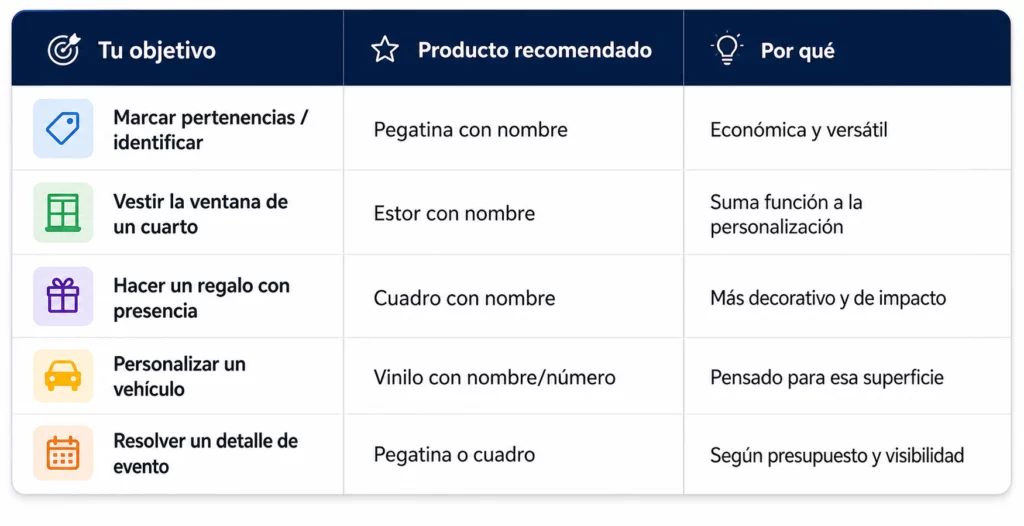This screenshot has height=526, width=1024.
Task: Select the orange calendar icon
Action: (63, 453)
